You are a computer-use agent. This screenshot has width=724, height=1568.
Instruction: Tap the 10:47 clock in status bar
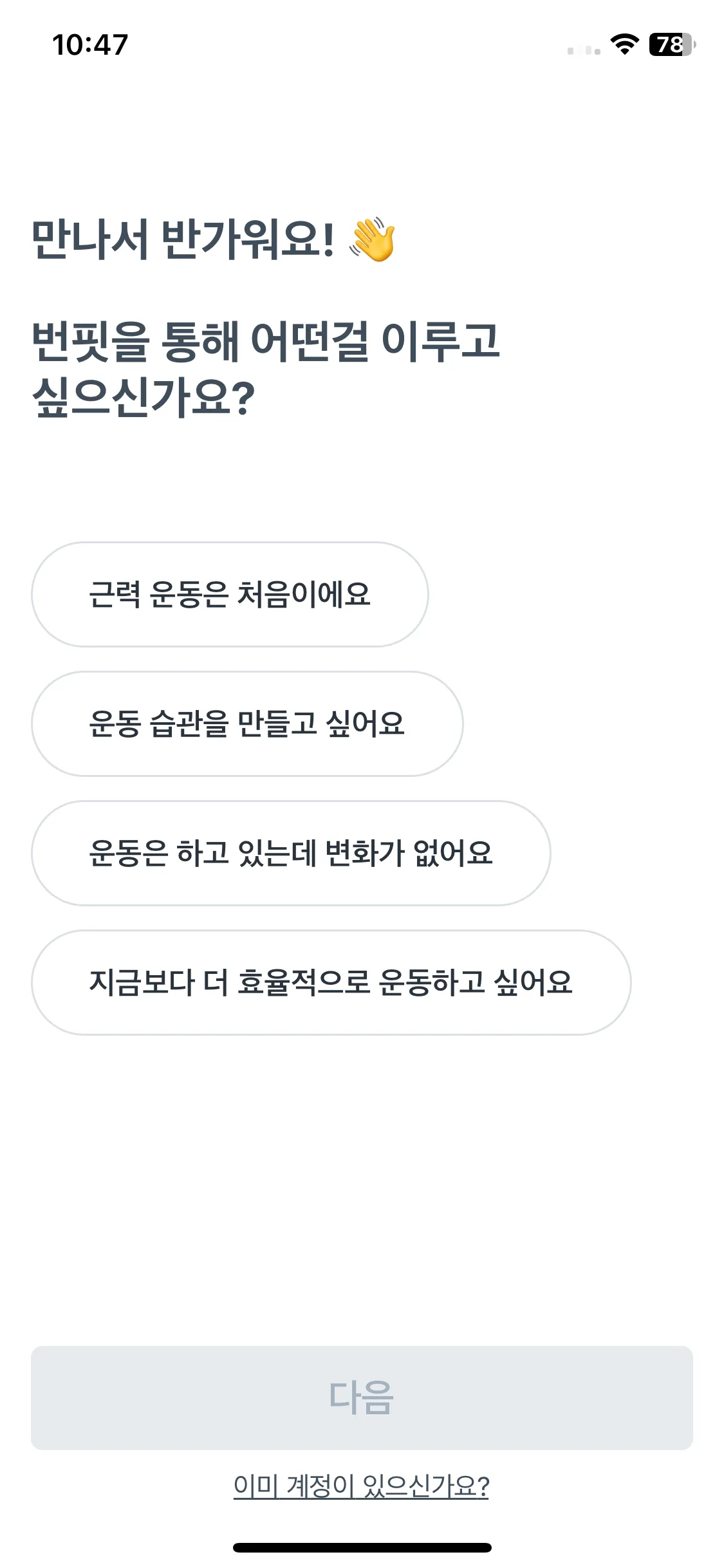coord(90,45)
